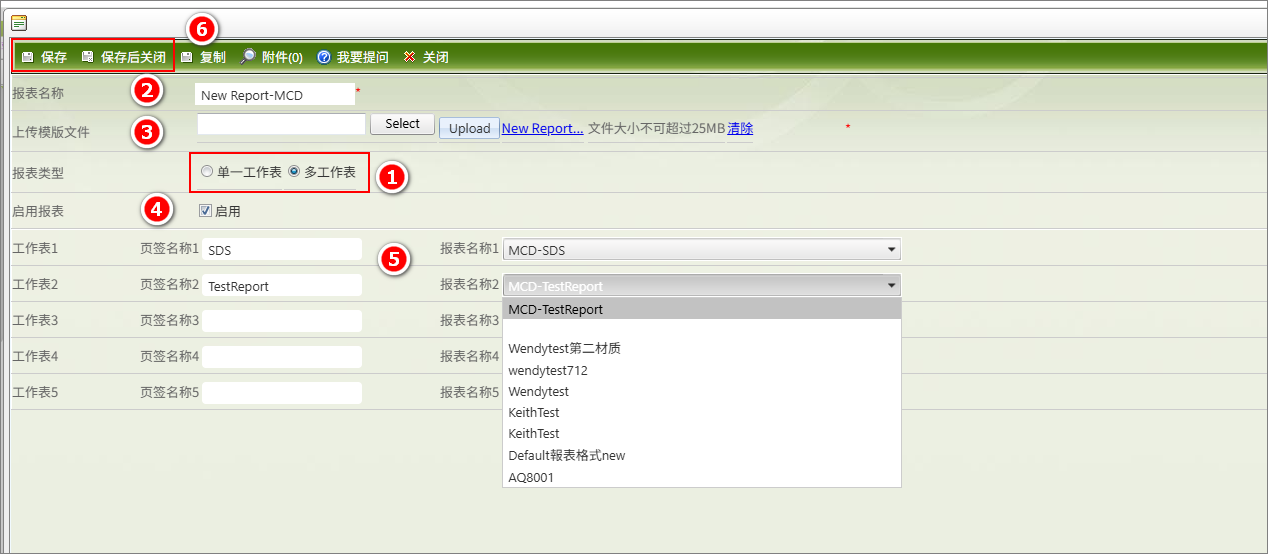Click the 保存后关闭 disk icon

(87, 57)
